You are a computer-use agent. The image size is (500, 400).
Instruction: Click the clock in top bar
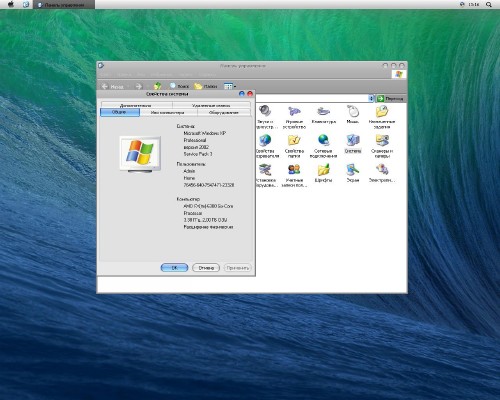tap(473, 4)
